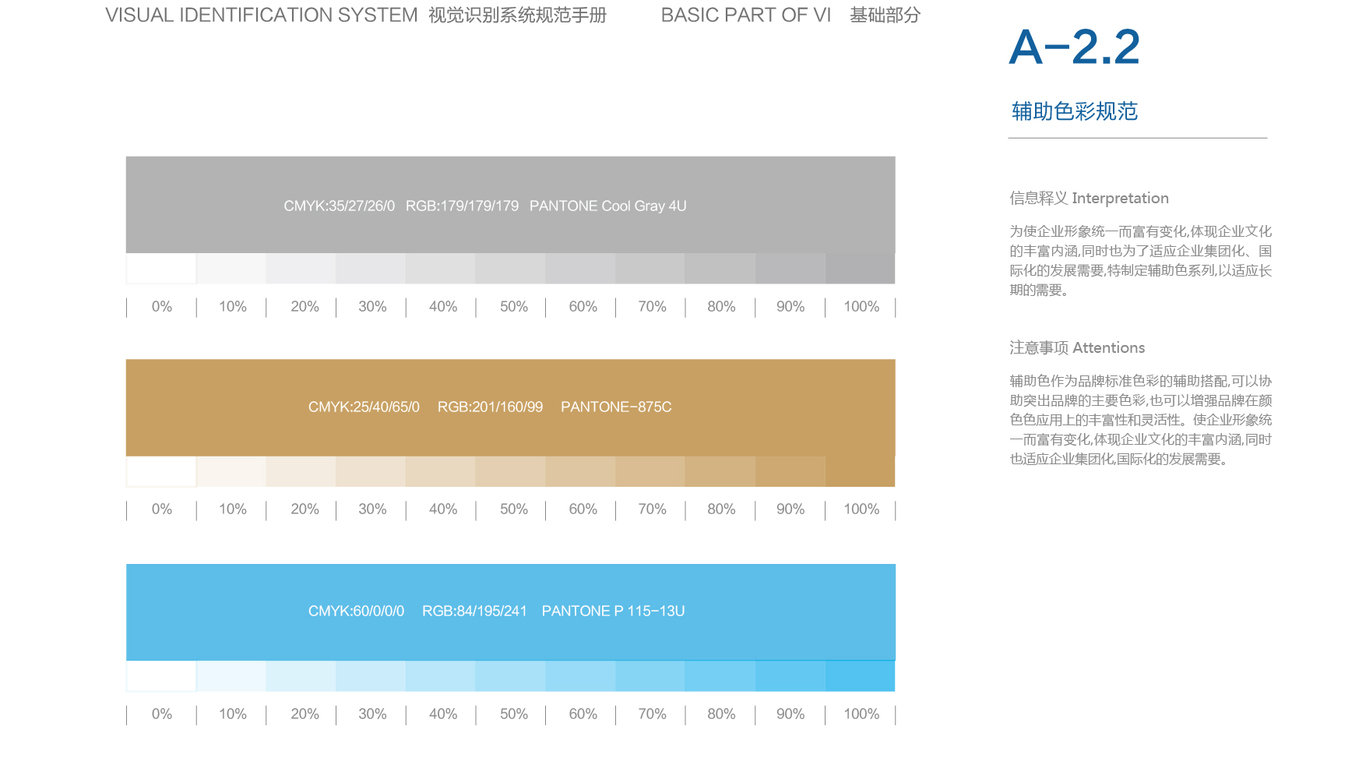Choose the 10% gold tint swatch
Viewport: 1366px width, 768px height.
[231, 471]
